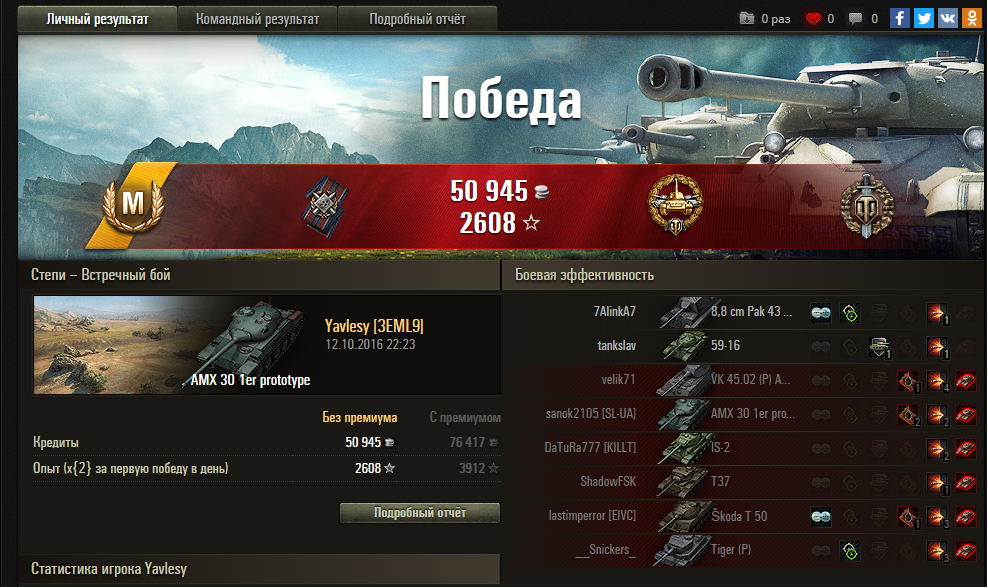The image size is (988, 588).
Task: Click the sword and shield medal
Action: click(867, 205)
